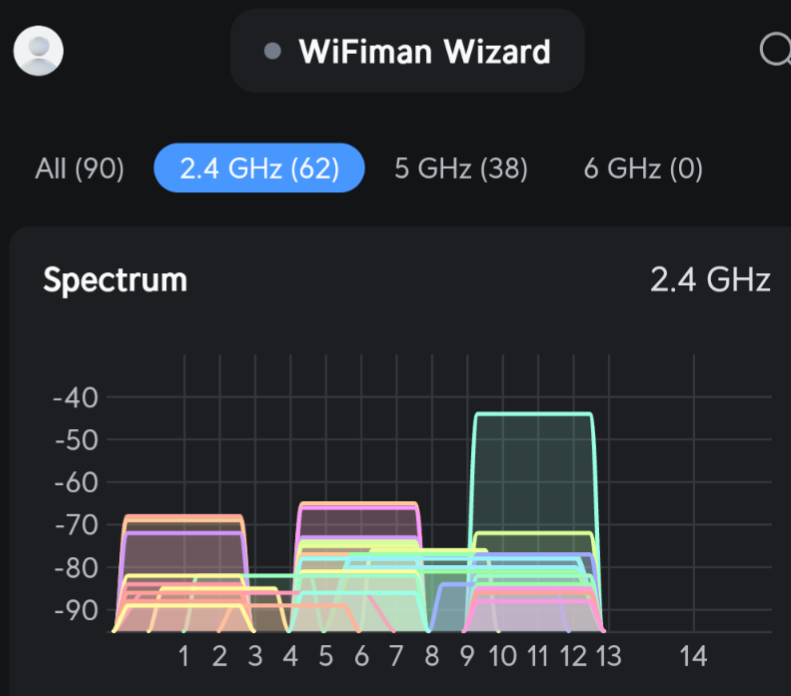Click the gray status dot beside WiFiman Wizard
The height and width of the screenshot is (696, 791).
[272, 51]
